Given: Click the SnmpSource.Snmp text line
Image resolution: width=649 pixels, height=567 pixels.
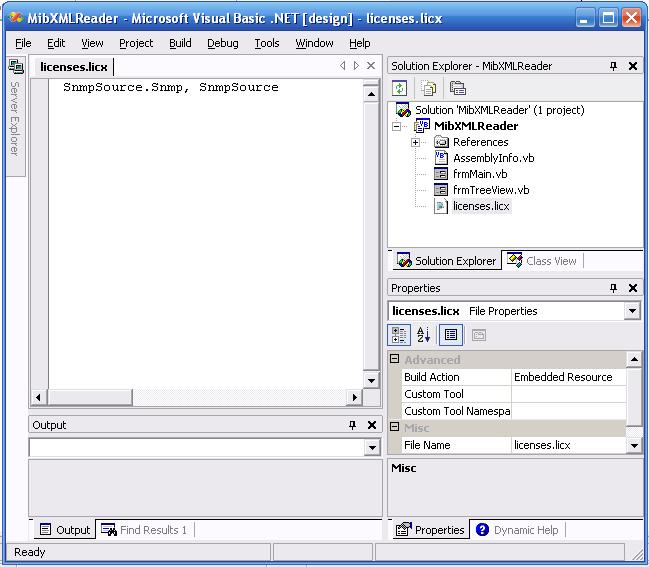Looking at the screenshot, I should coord(171,87).
